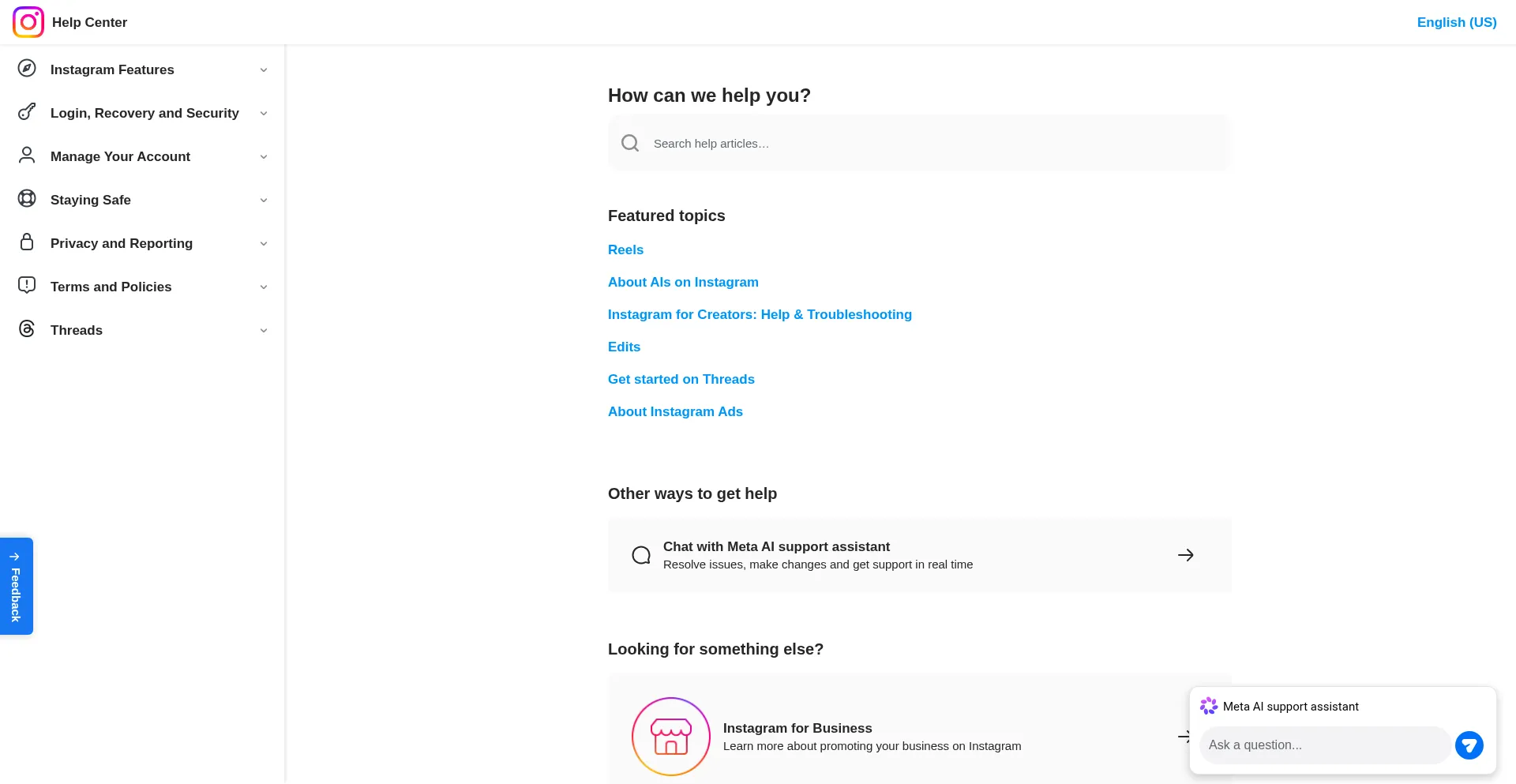Click the 'Other ways to get help' heading
This screenshot has height=784, width=1516.
692,493
